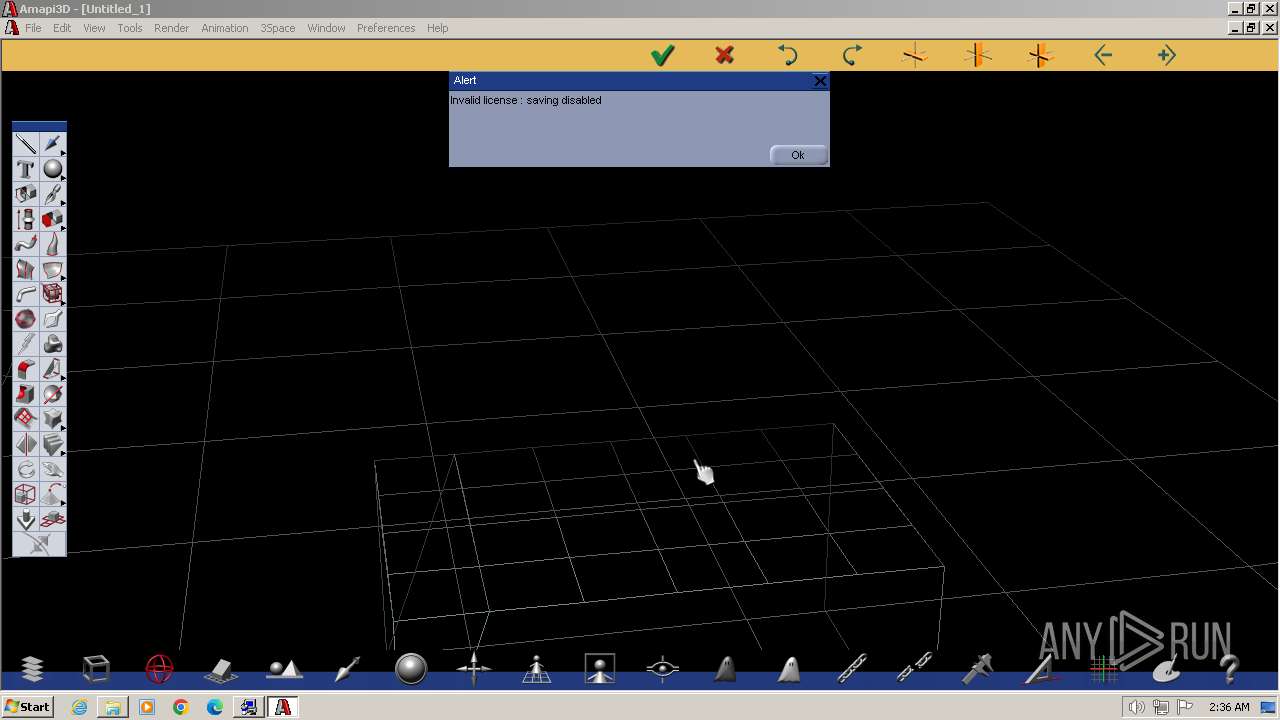
Task: Open the Tools menu
Action: click(x=130, y=28)
